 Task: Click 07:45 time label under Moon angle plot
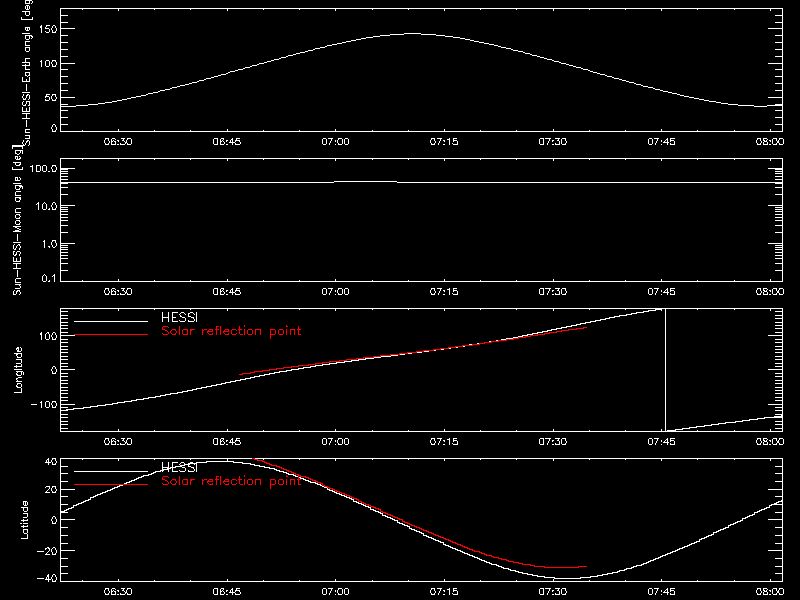coord(661,292)
